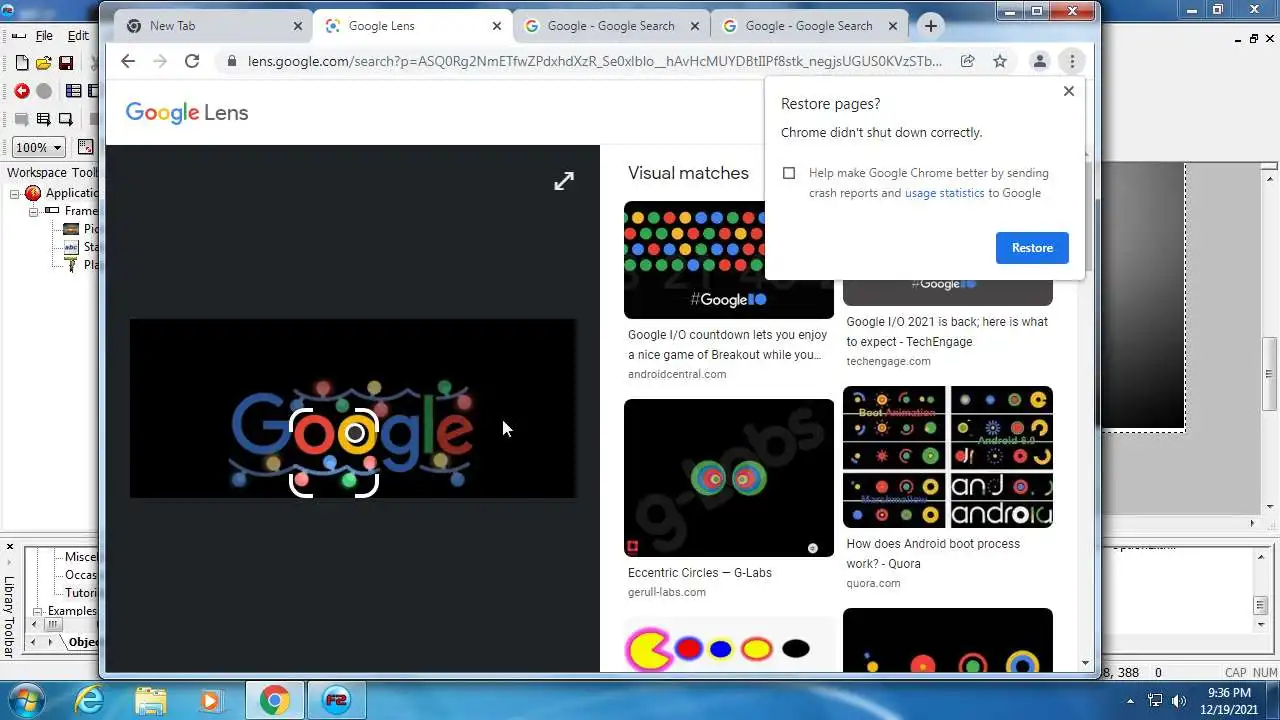The width and height of the screenshot is (1280, 720).
Task: Close the Google Lens tab
Action: [x=496, y=26]
